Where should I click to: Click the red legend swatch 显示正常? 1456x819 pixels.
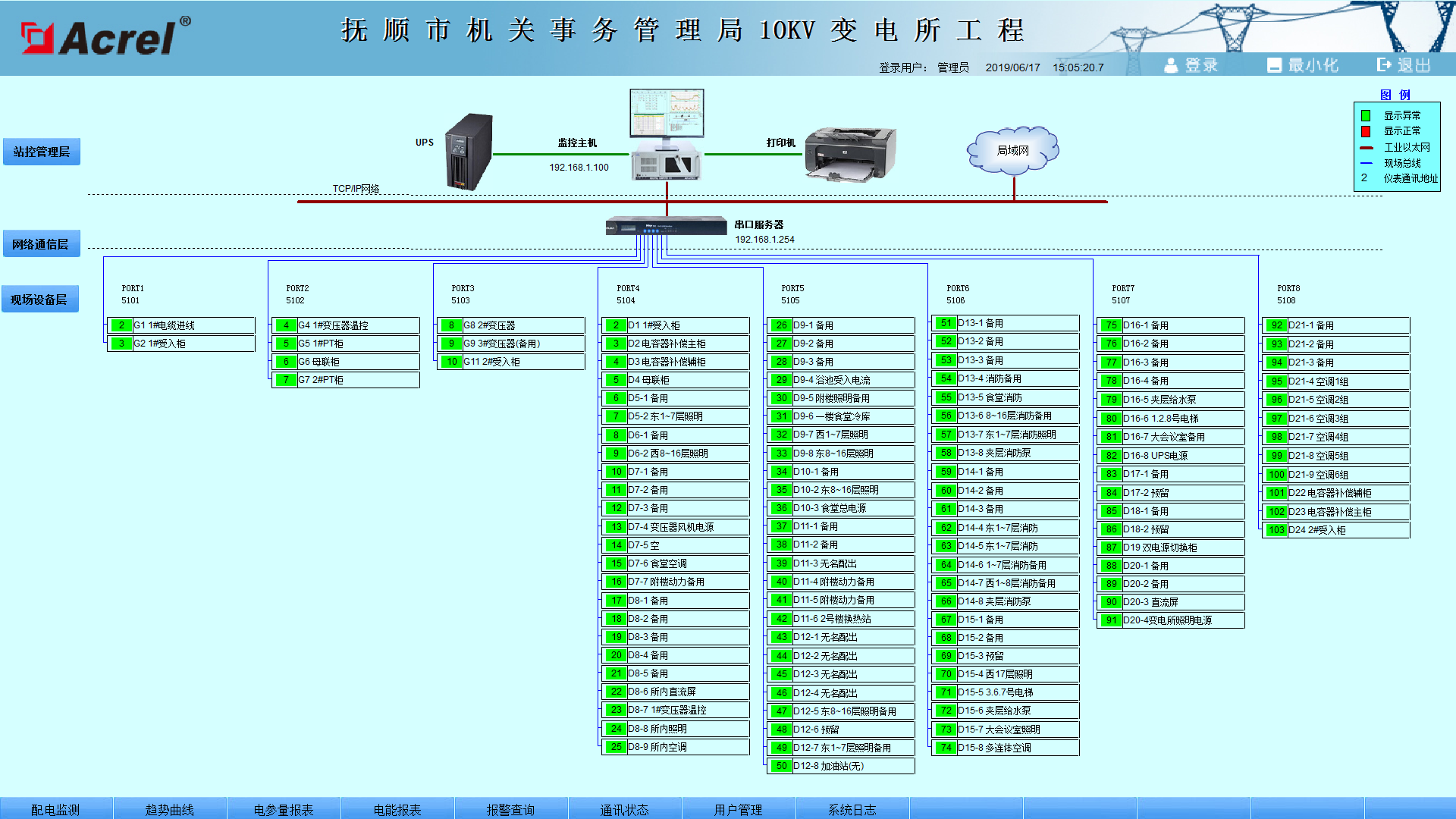(1366, 131)
